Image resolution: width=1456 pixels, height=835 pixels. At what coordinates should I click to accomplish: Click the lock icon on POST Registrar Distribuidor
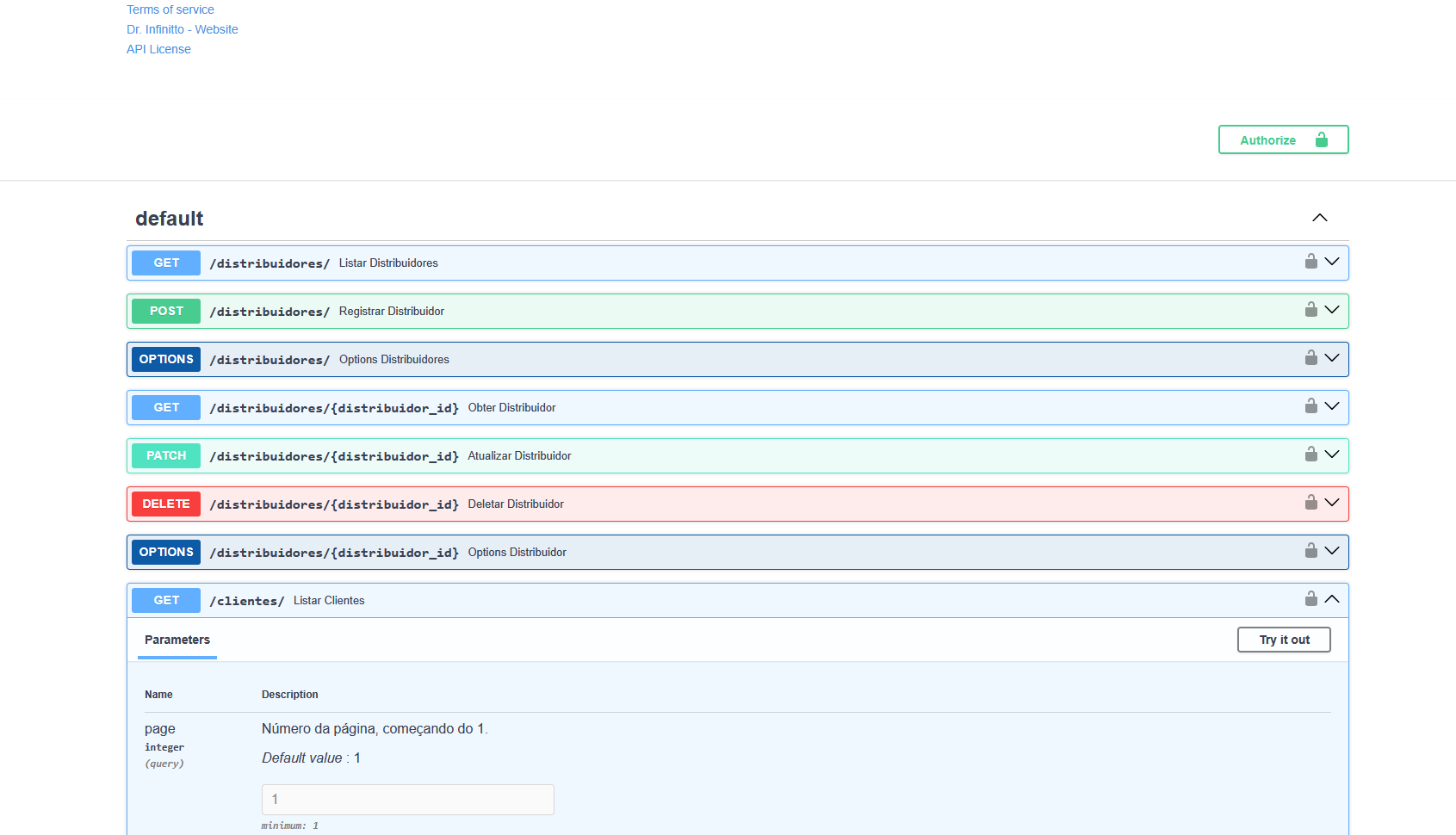coord(1311,310)
